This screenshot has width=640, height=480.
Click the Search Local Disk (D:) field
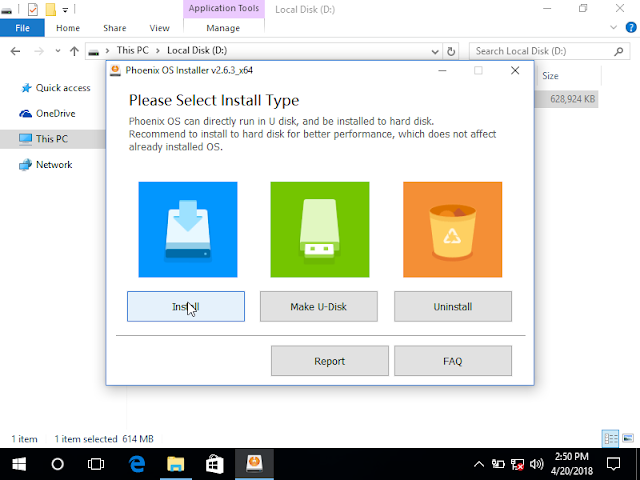point(549,51)
